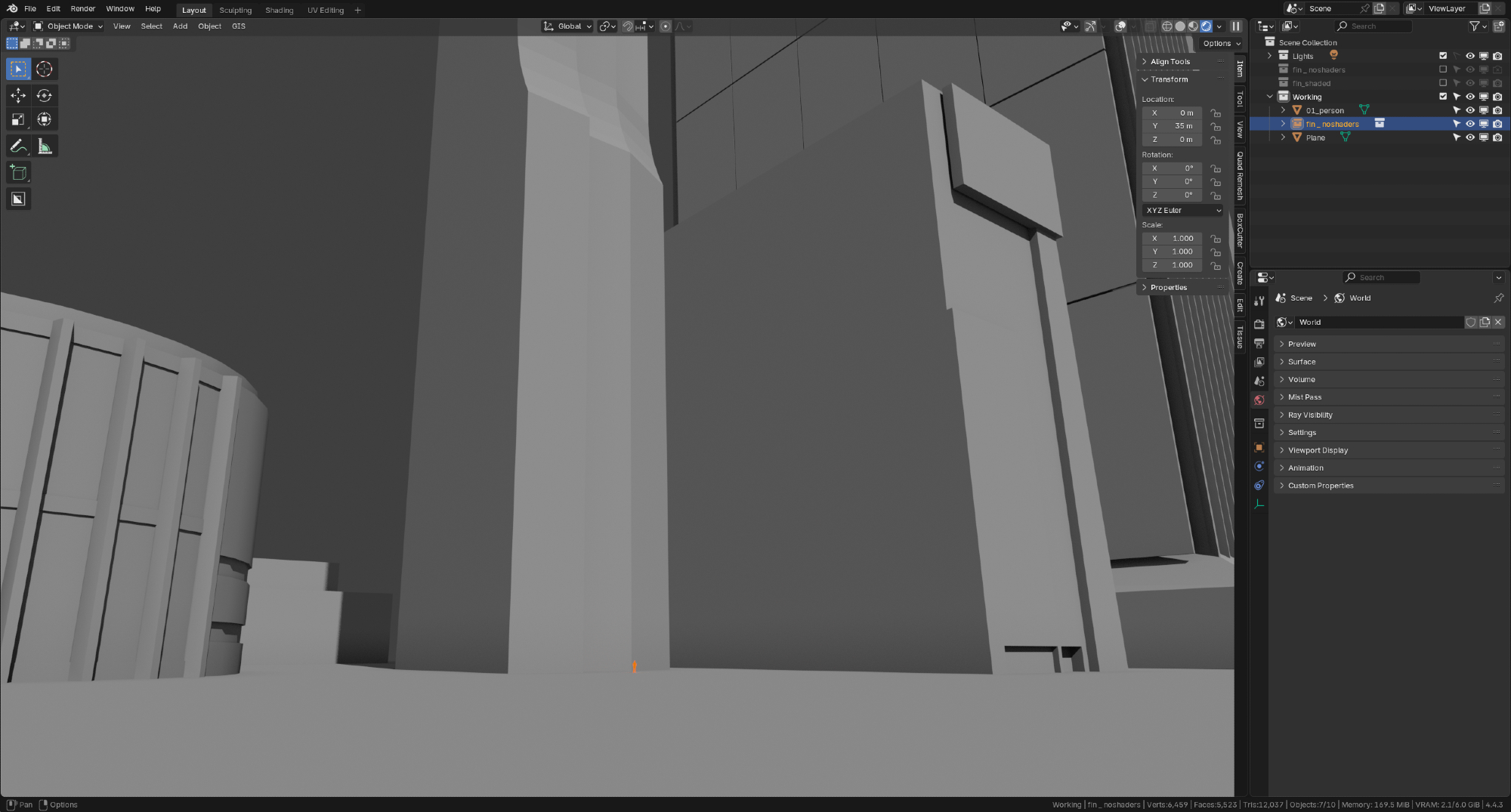Viewport: 1511px width, 812px height.
Task: Select the Measure tool
Action: 45,147
